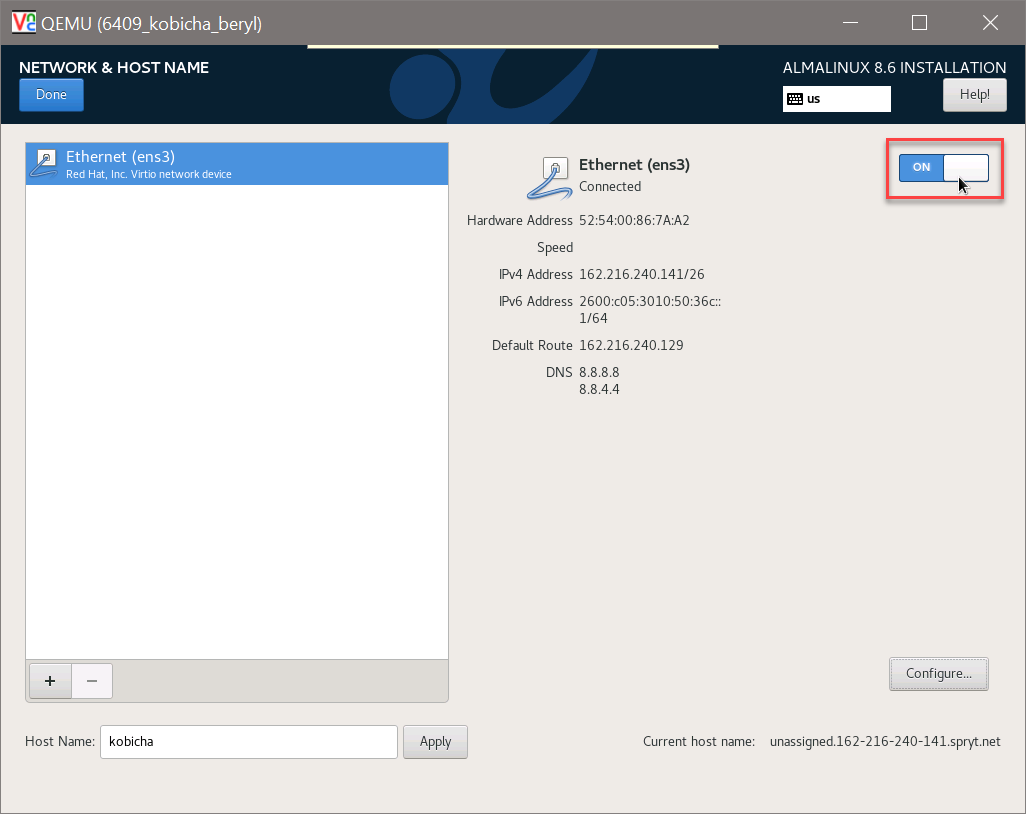This screenshot has width=1026, height=814.
Task: Click the NETWORK & HOST NAME heading
Action: 114,68
